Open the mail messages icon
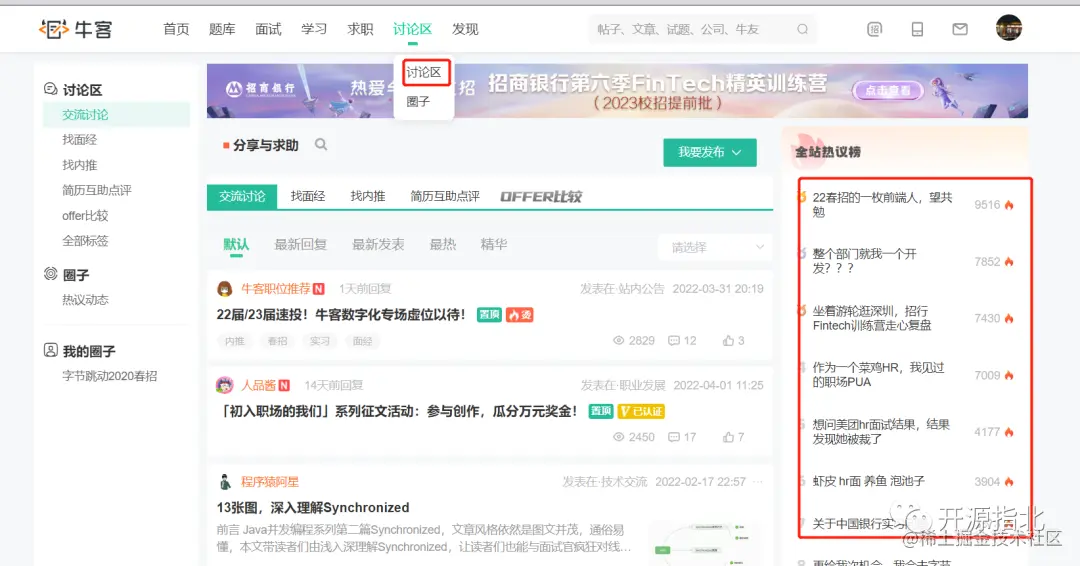The height and width of the screenshot is (566, 1080). [x=959, y=29]
